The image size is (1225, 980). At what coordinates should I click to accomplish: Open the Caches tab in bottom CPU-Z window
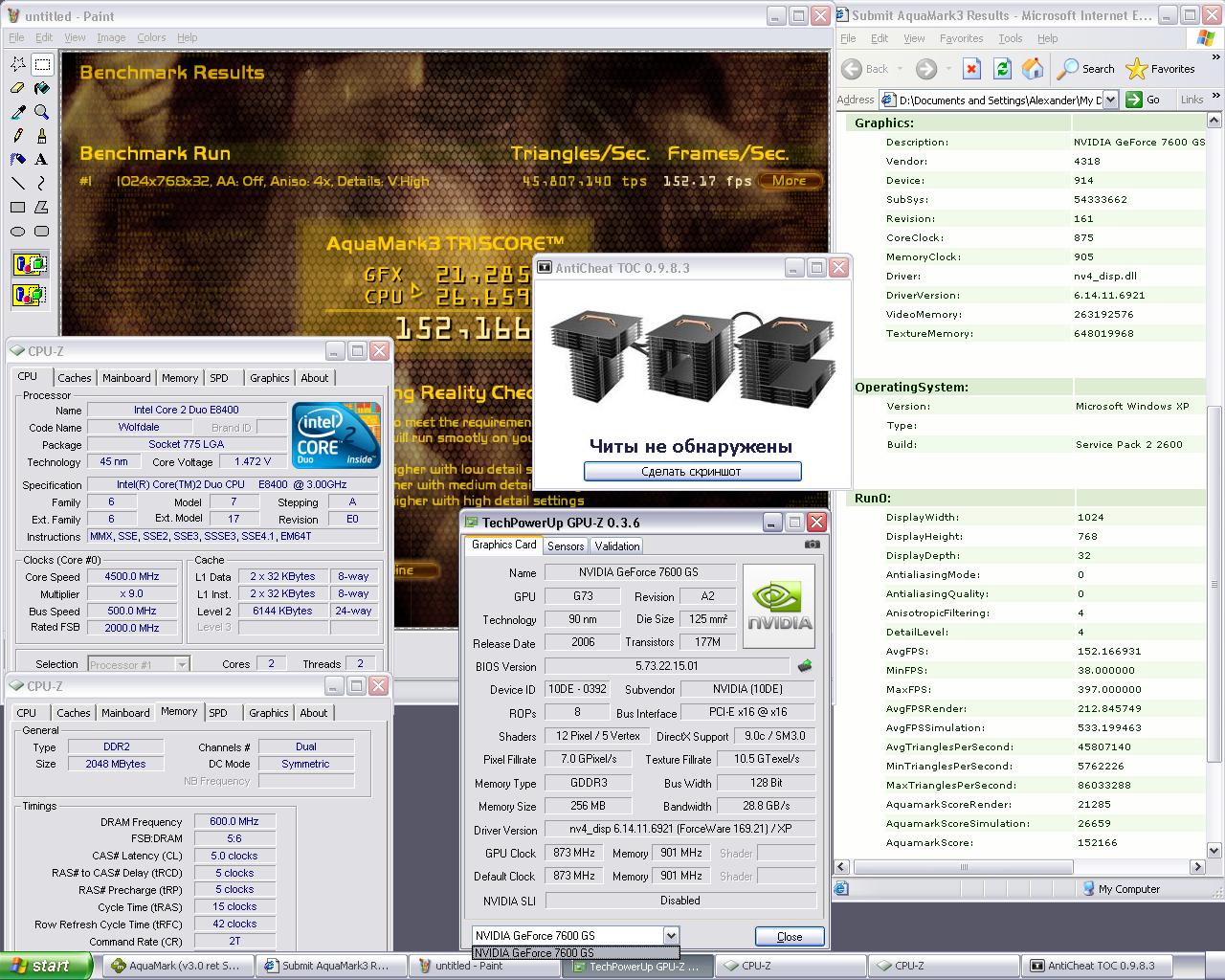(x=74, y=713)
